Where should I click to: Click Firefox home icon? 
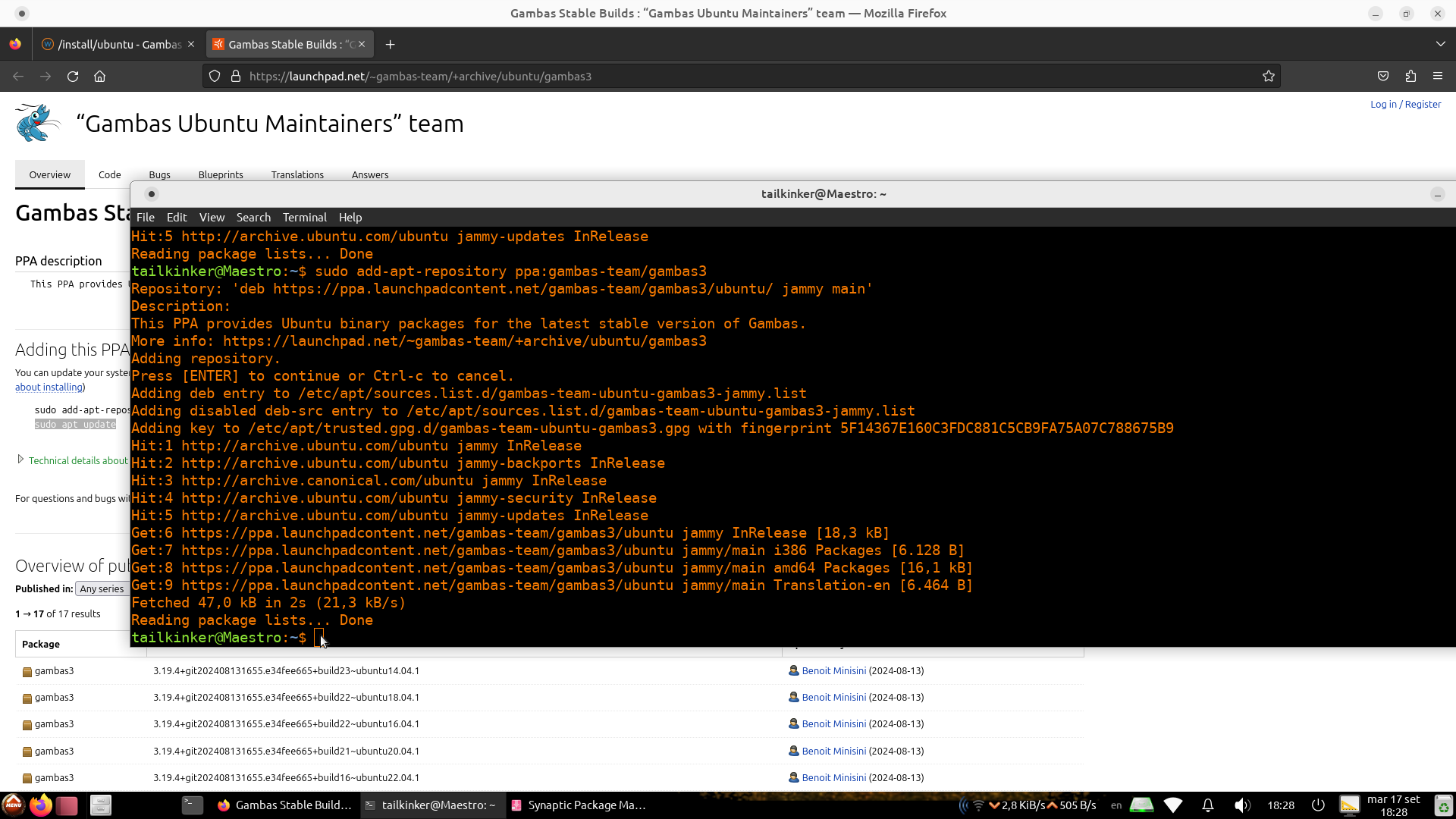tap(99, 76)
